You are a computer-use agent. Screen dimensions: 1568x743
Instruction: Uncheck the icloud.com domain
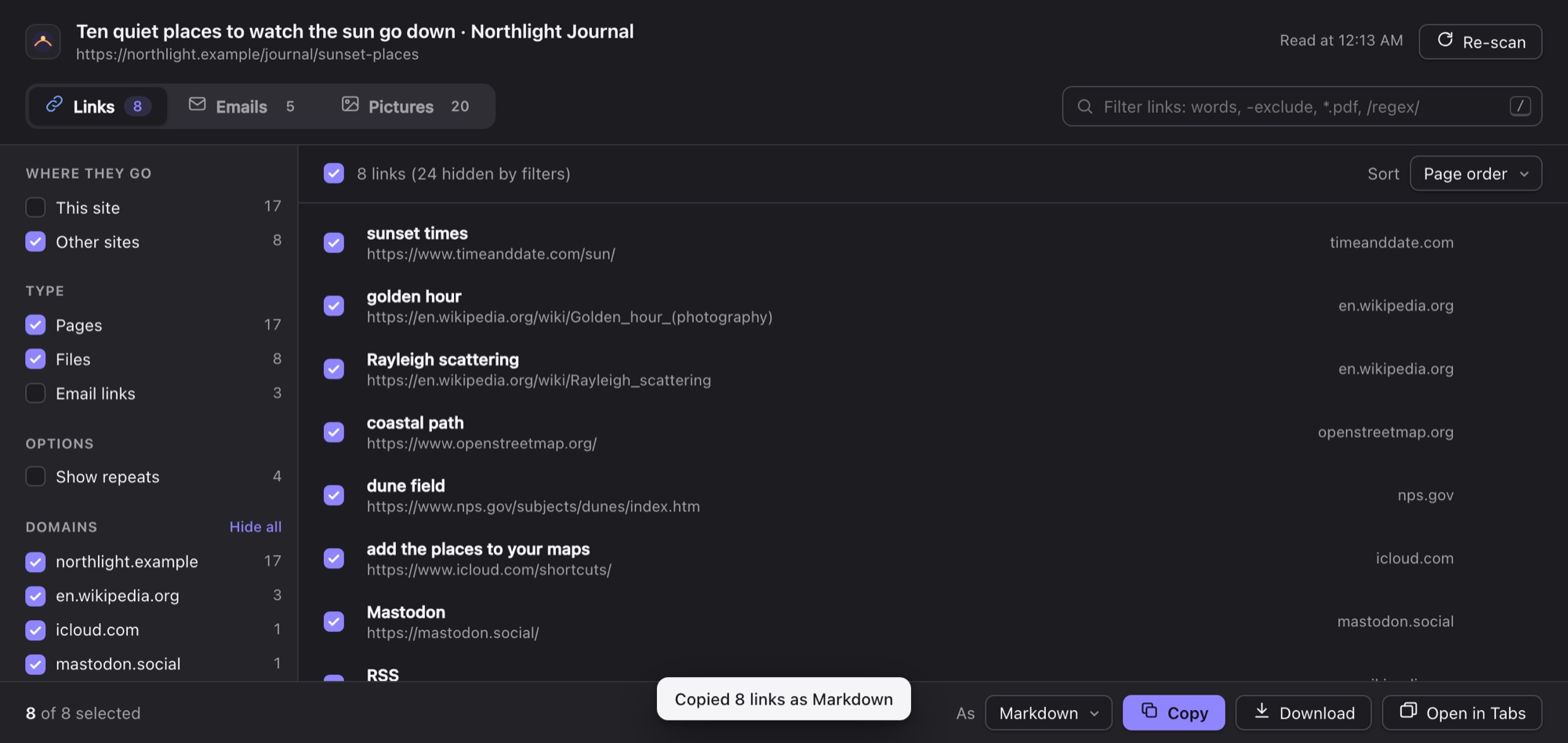[35, 629]
